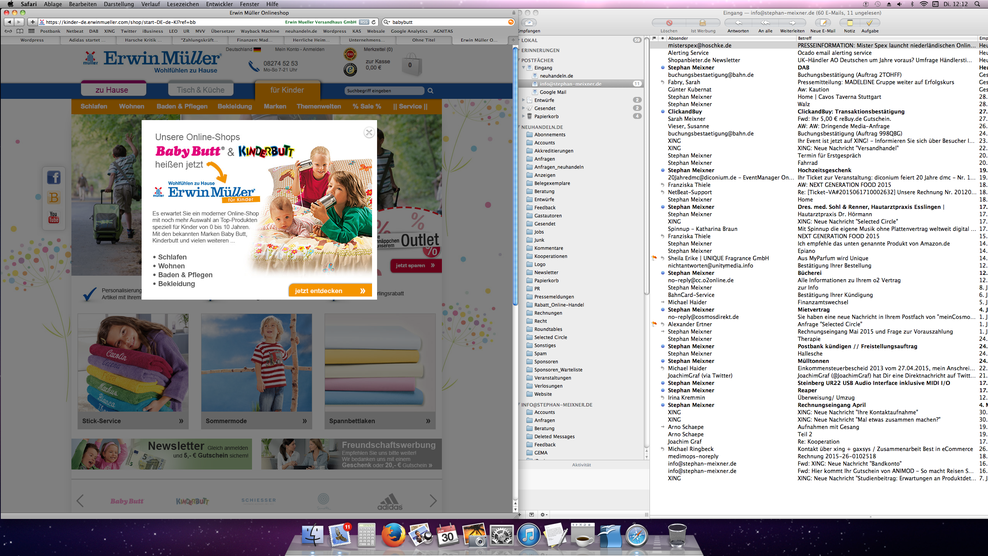Open the Stick-Service tile
This screenshot has height=556, width=988.
tap(133, 371)
